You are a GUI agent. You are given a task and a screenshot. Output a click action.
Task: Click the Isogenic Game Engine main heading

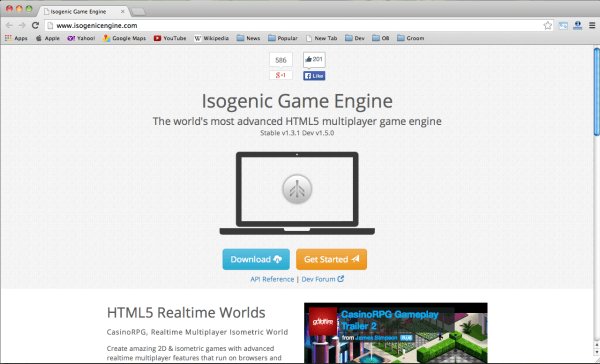pos(297,101)
